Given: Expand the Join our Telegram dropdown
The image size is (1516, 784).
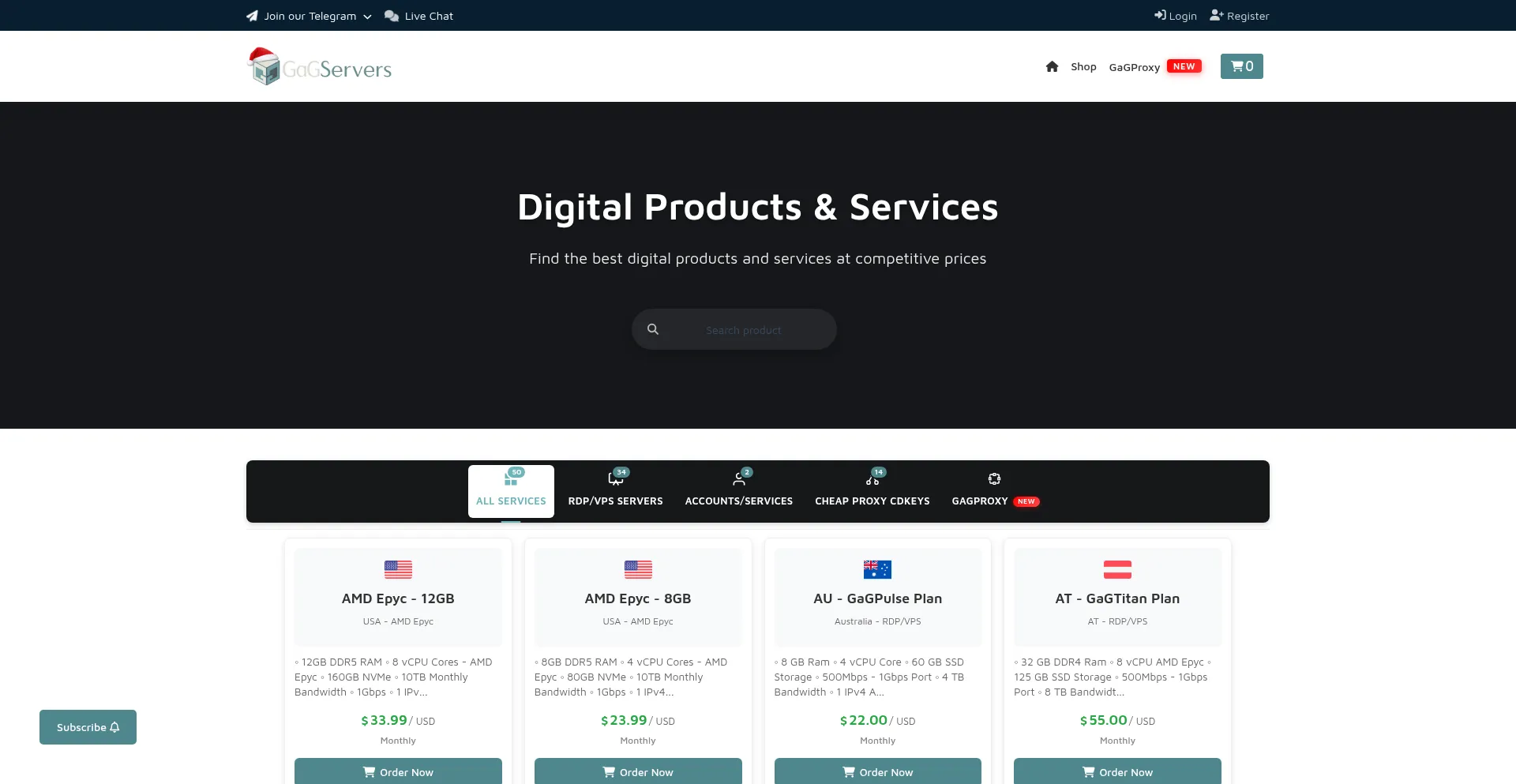Looking at the screenshot, I should click(x=367, y=16).
